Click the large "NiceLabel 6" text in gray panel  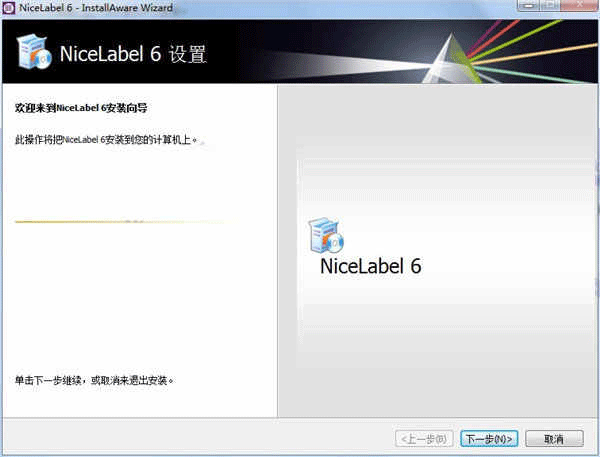tap(370, 266)
